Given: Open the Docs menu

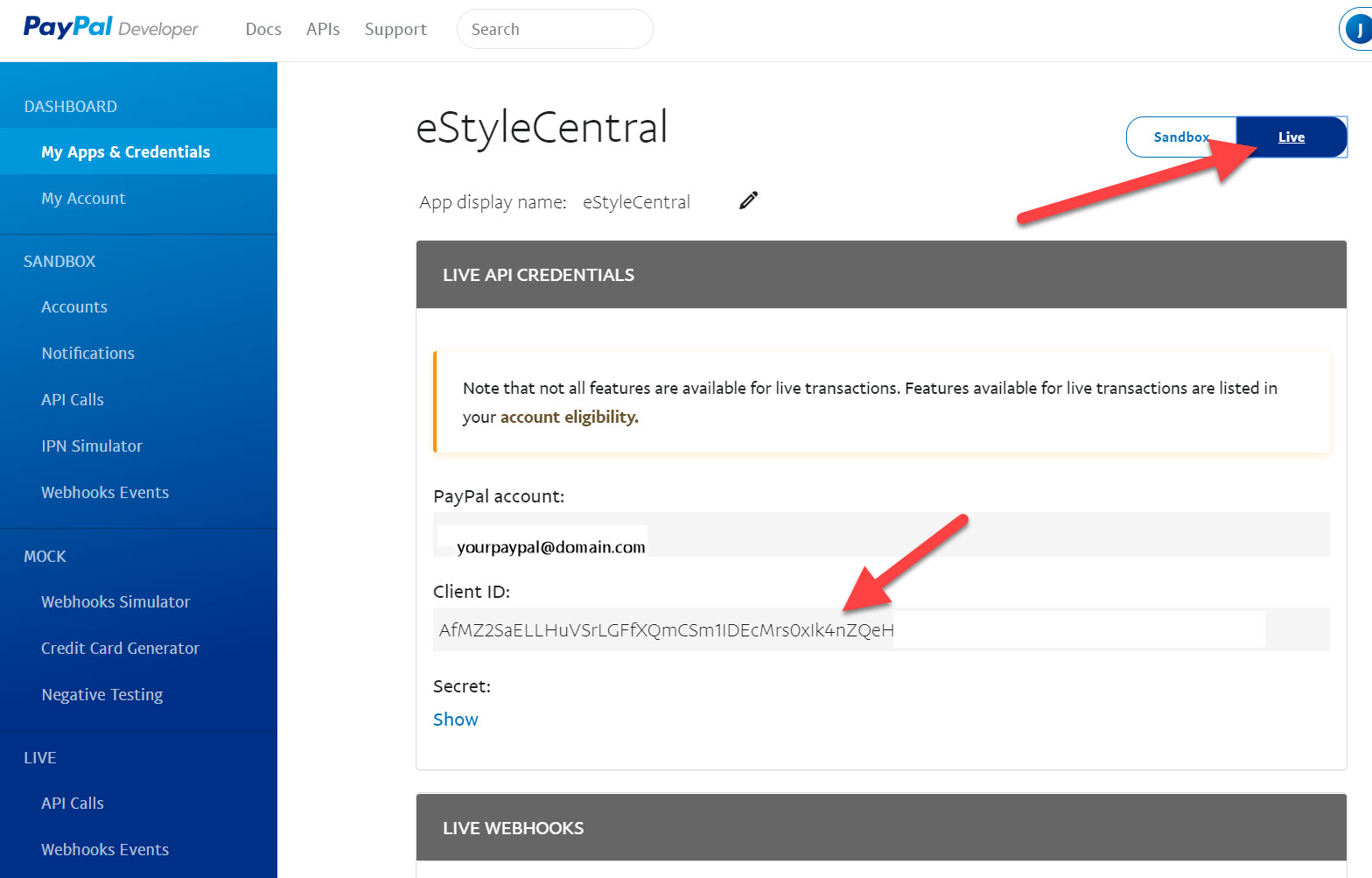Looking at the screenshot, I should (263, 29).
